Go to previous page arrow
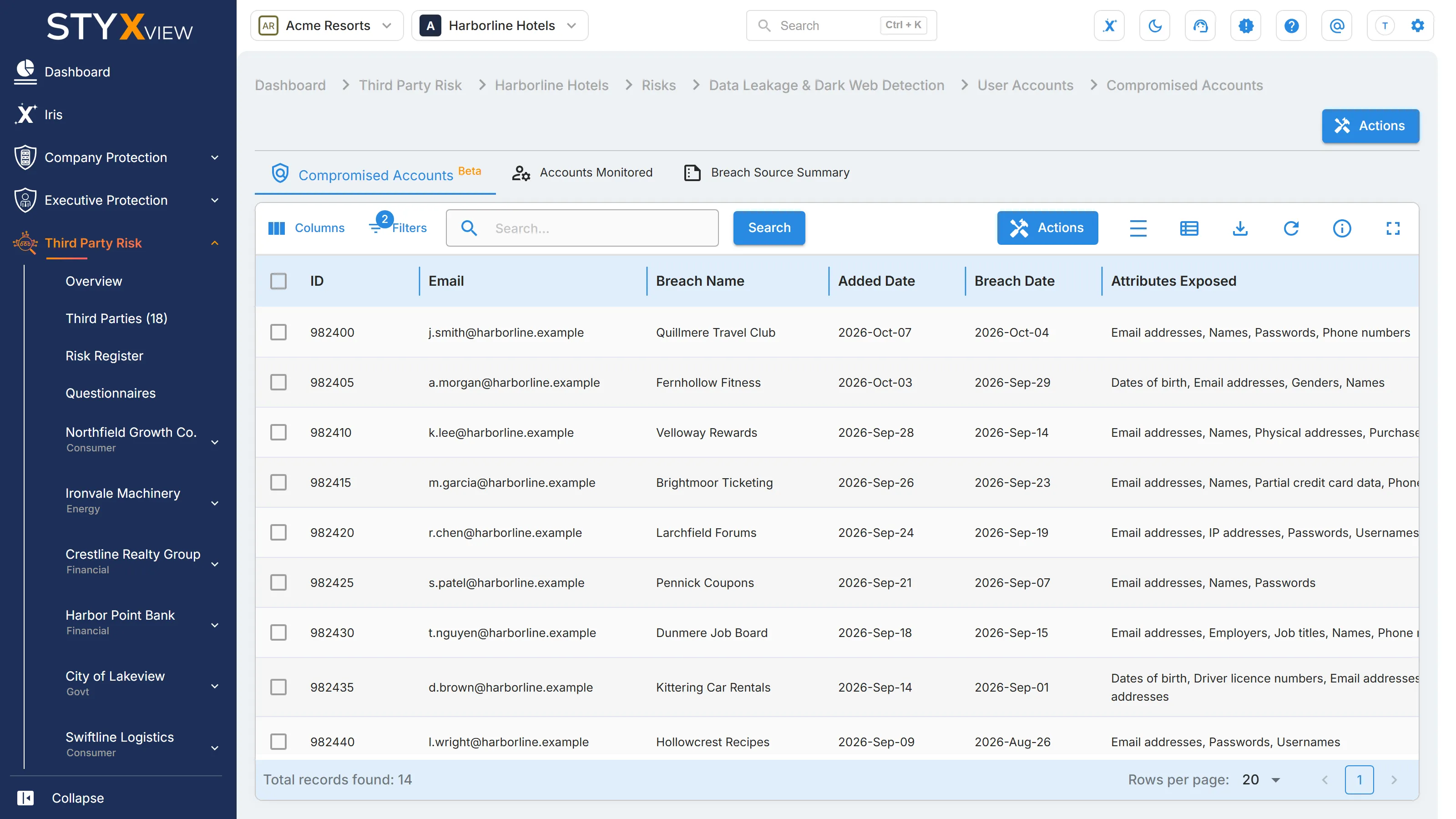1456x819 pixels. click(x=1325, y=780)
